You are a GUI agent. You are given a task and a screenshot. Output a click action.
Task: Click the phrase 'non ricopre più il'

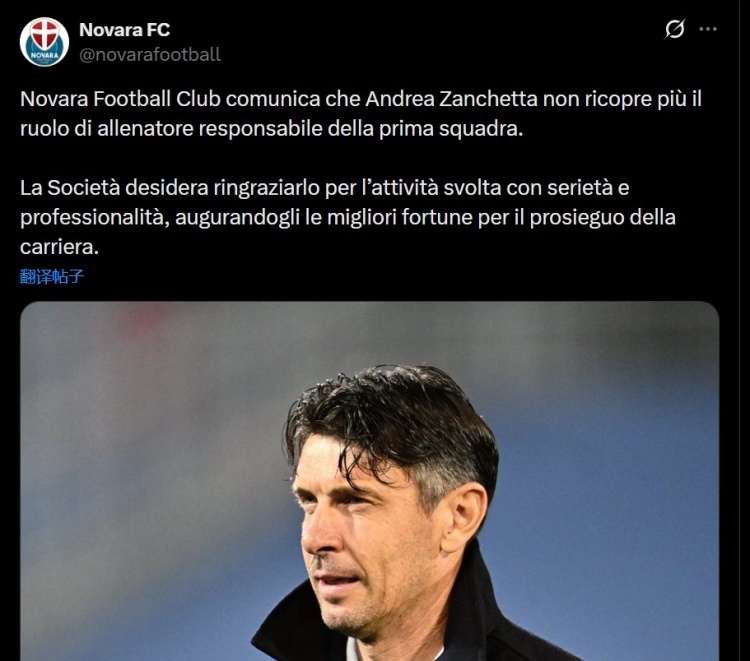(x=622, y=99)
